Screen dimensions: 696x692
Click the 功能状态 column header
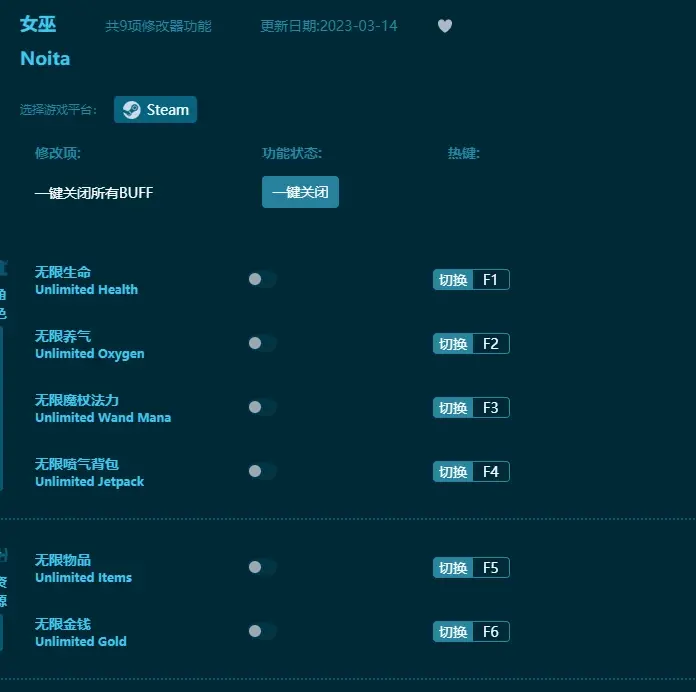(x=292, y=153)
